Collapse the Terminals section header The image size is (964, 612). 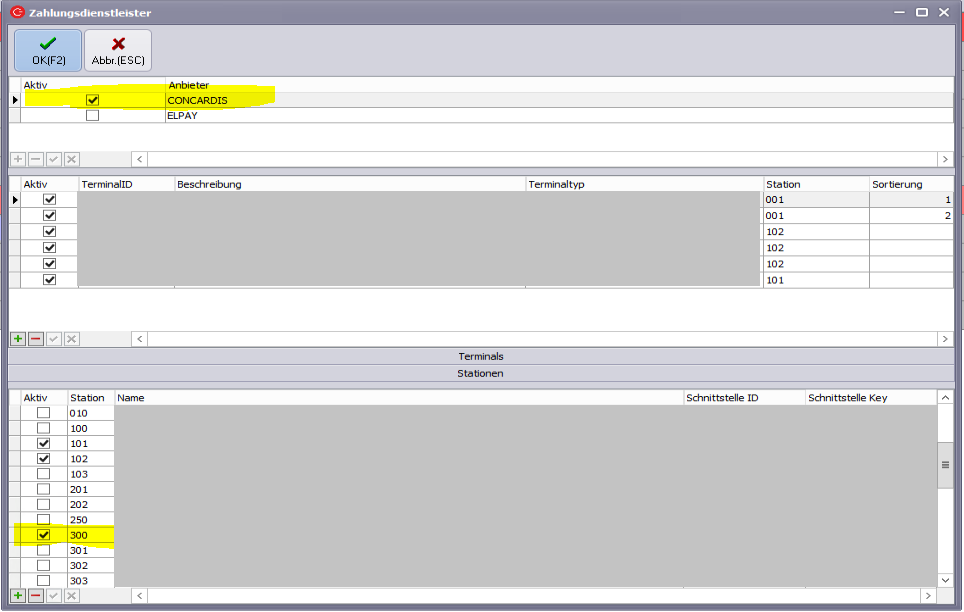coord(481,356)
